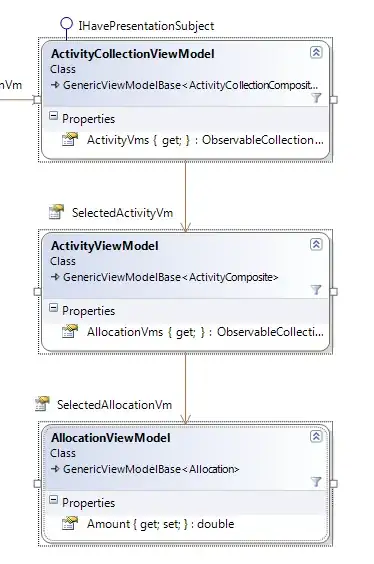This screenshot has height=564, width=374.
Task: Collapse ActivityCollectionViewModel class with chevron icon
Action: pos(316,53)
